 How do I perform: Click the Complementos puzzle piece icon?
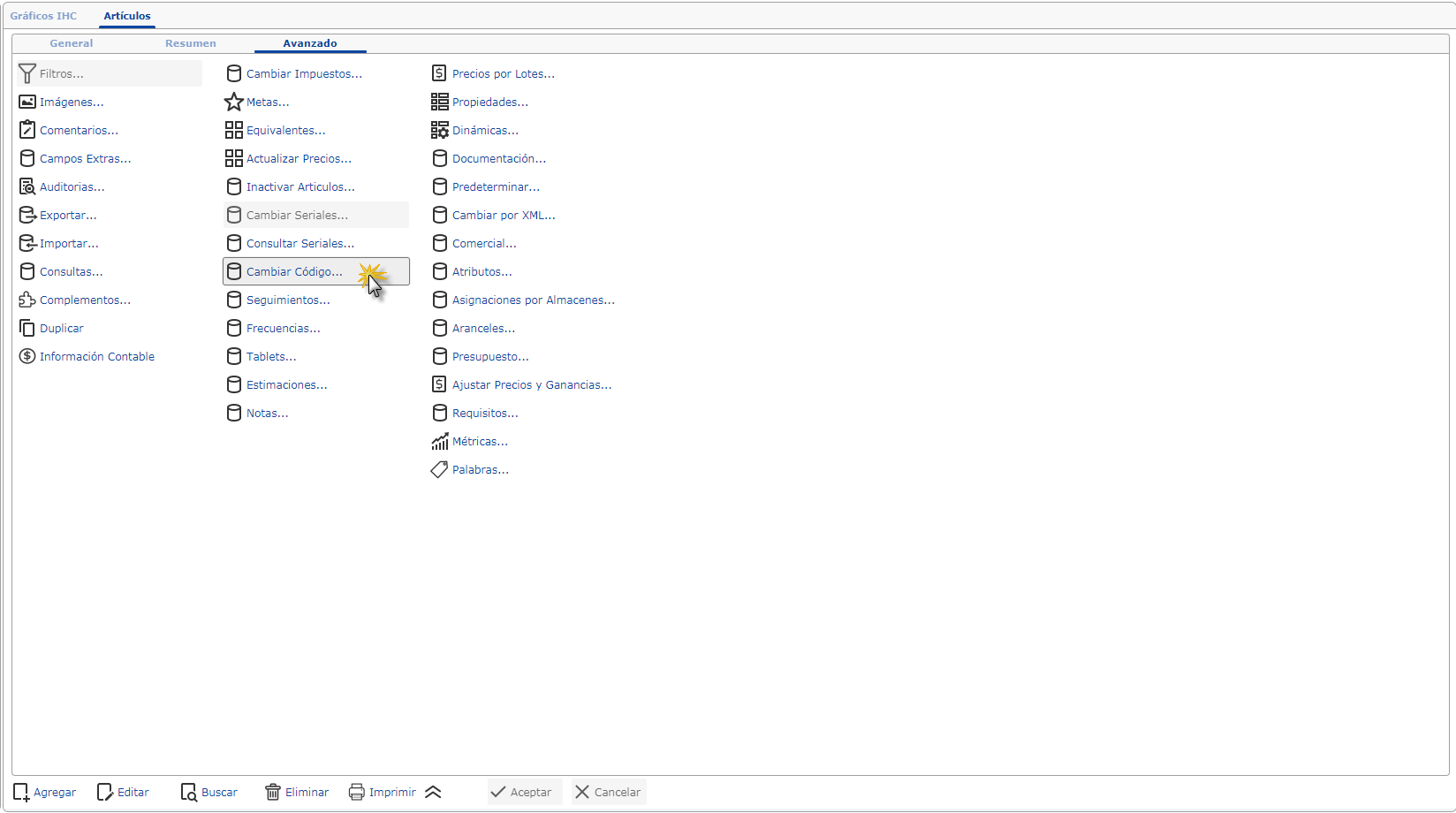[x=27, y=300]
